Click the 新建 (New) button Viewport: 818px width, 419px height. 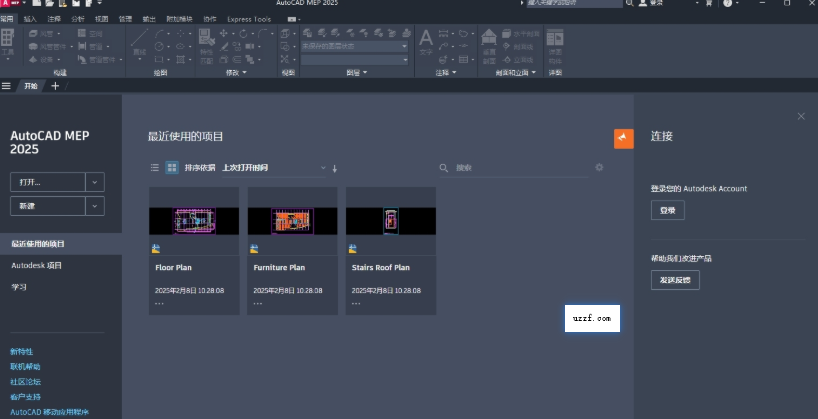coord(48,206)
